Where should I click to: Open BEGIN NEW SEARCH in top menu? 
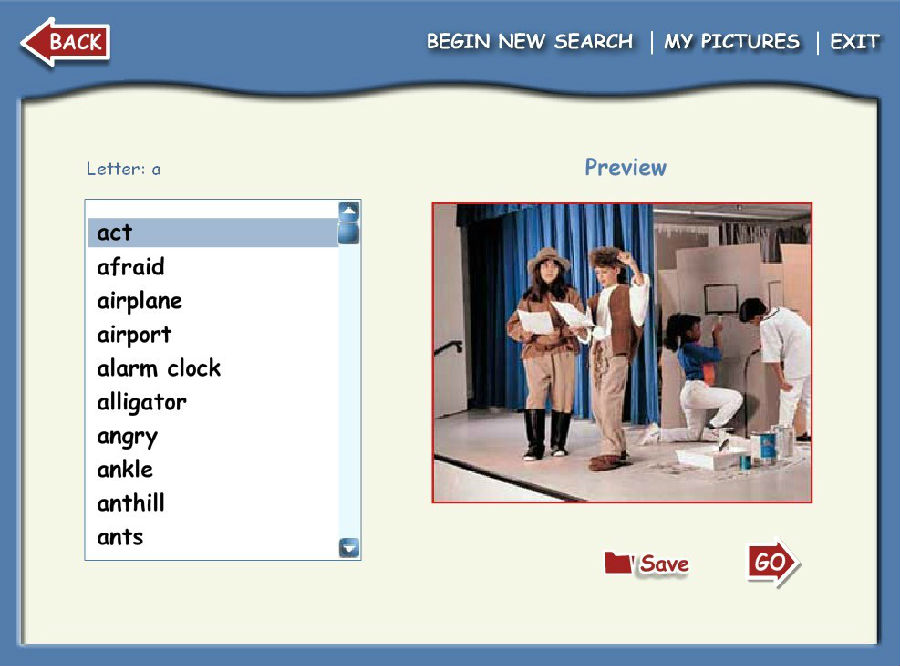[529, 42]
